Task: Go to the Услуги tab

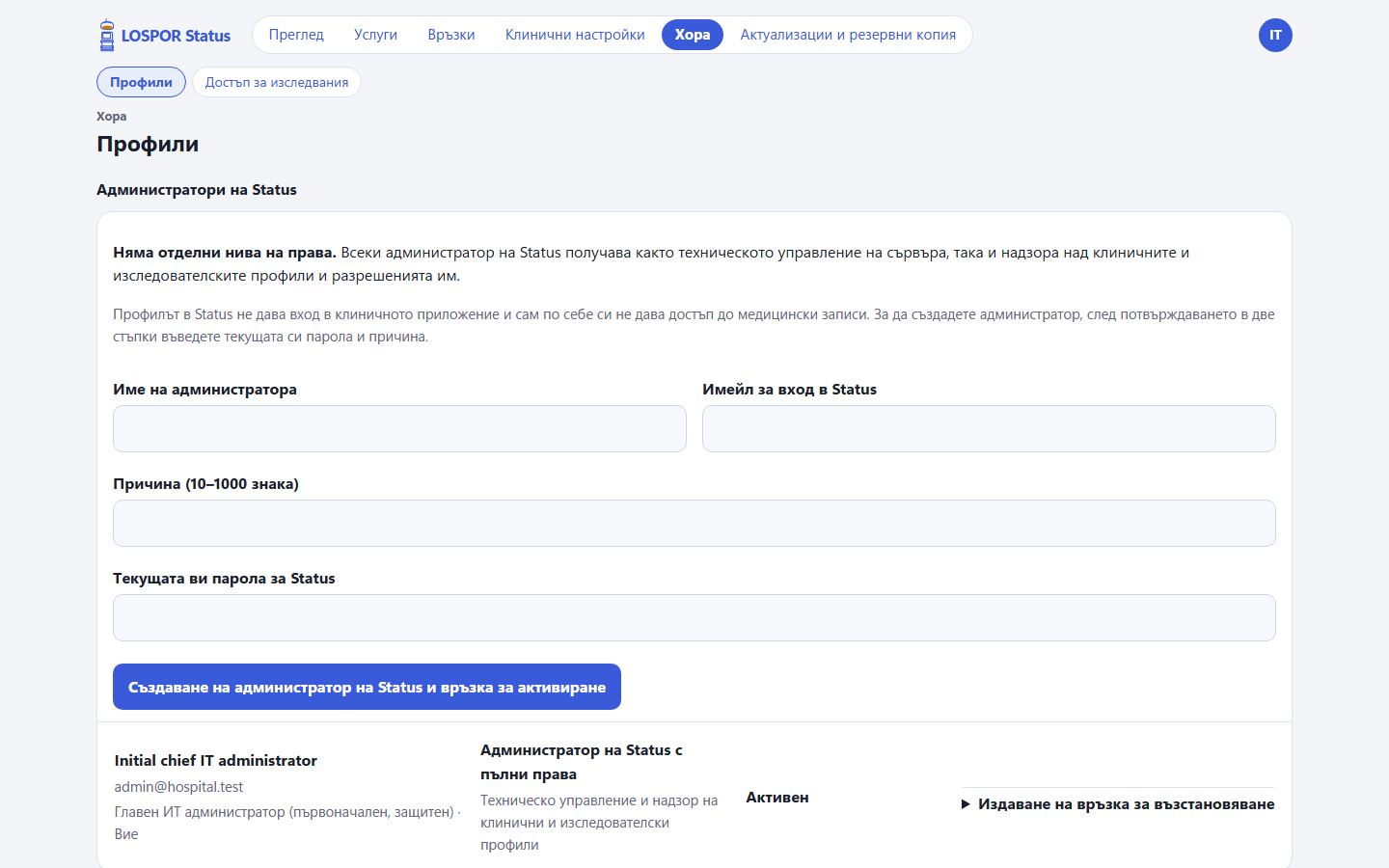Action: click(375, 35)
